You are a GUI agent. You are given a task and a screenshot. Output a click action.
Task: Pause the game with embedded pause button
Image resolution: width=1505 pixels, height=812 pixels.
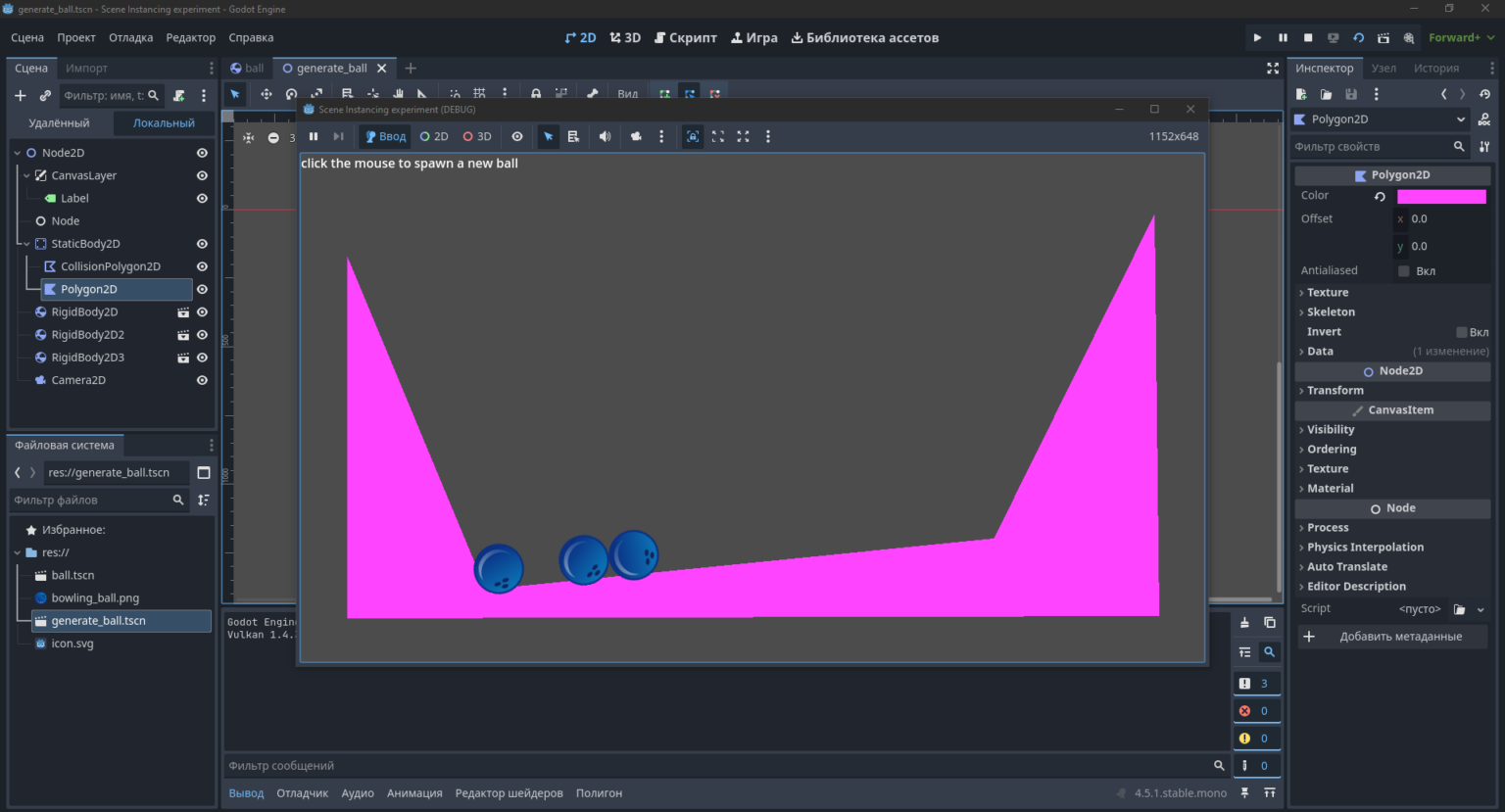pos(314,136)
